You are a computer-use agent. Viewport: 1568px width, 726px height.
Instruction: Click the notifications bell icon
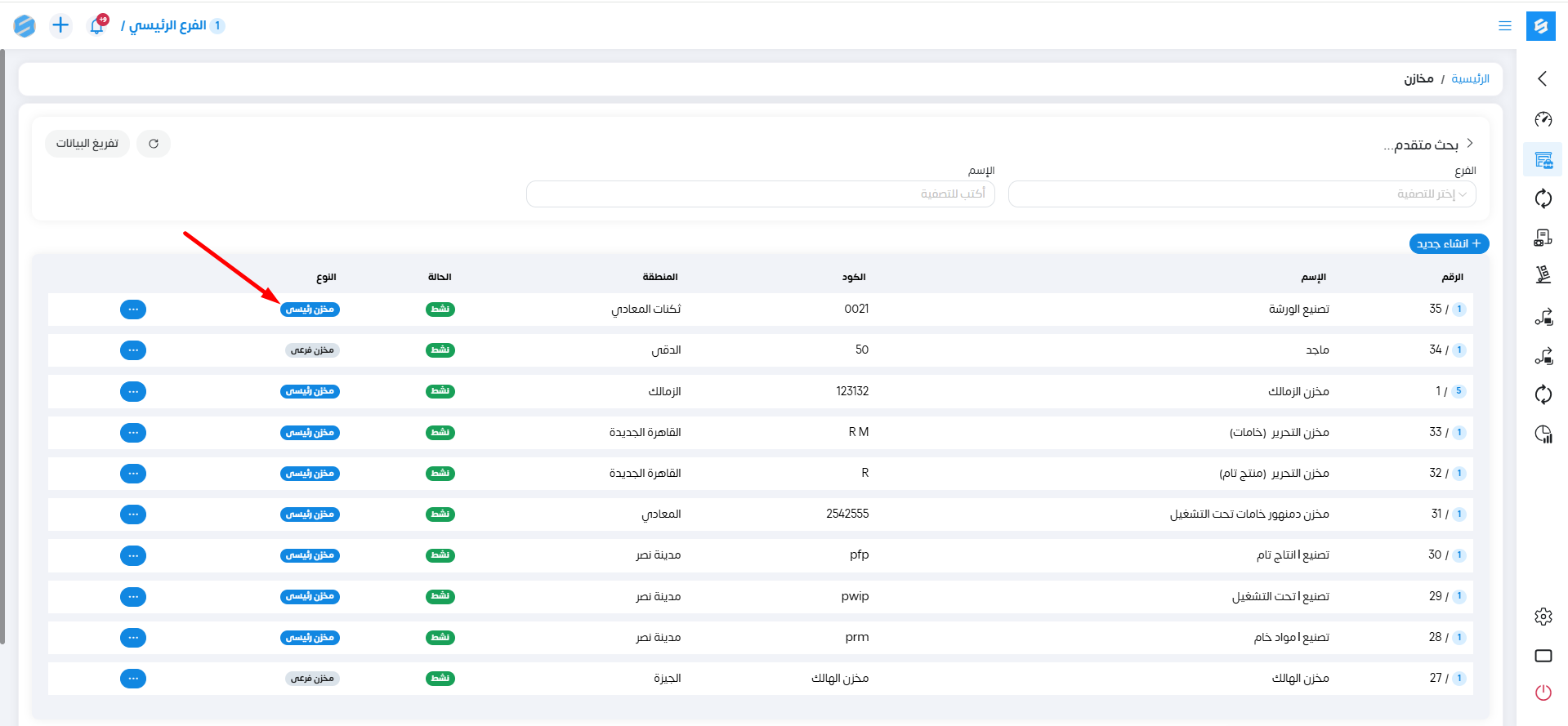pyautogui.click(x=96, y=26)
